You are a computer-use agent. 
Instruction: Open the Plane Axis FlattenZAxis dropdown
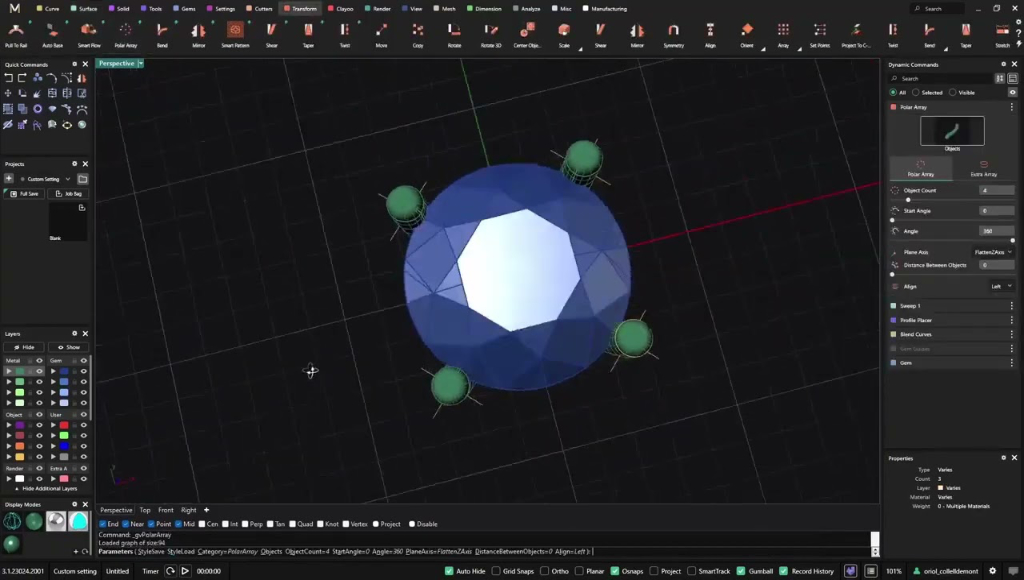pos(993,252)
